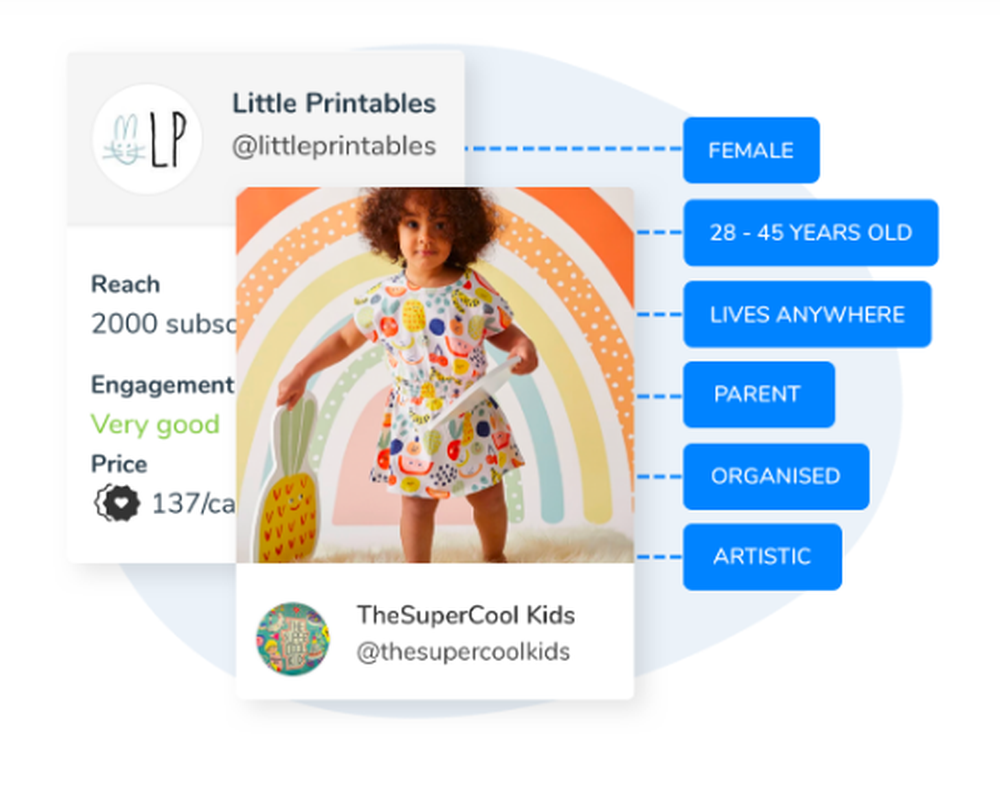Select the ORGANISED tag
Viewport: 1000px width, 787px height.
[x=776, y=476]
